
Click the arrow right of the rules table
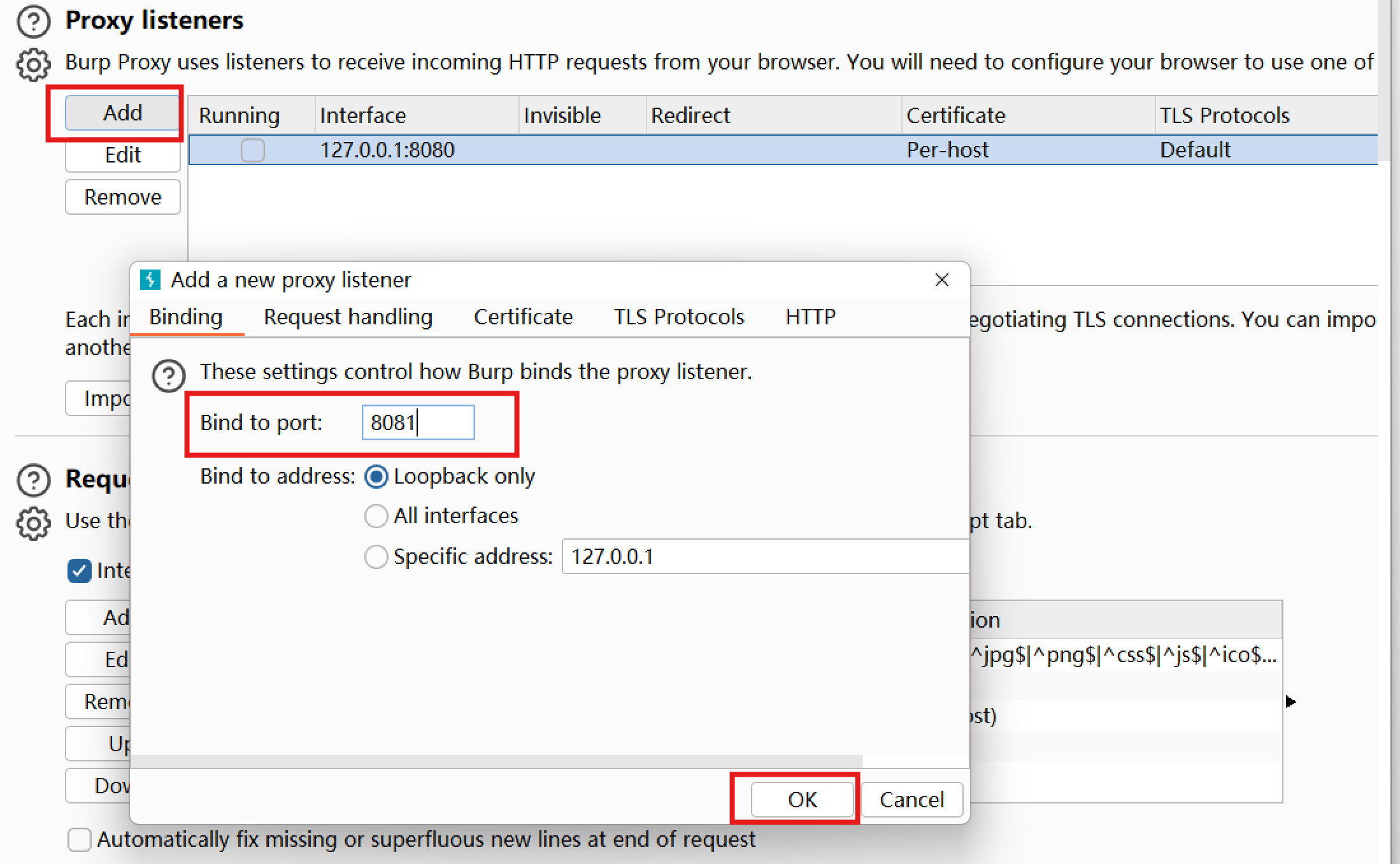pyautogui.click(x=1290, y=702)
